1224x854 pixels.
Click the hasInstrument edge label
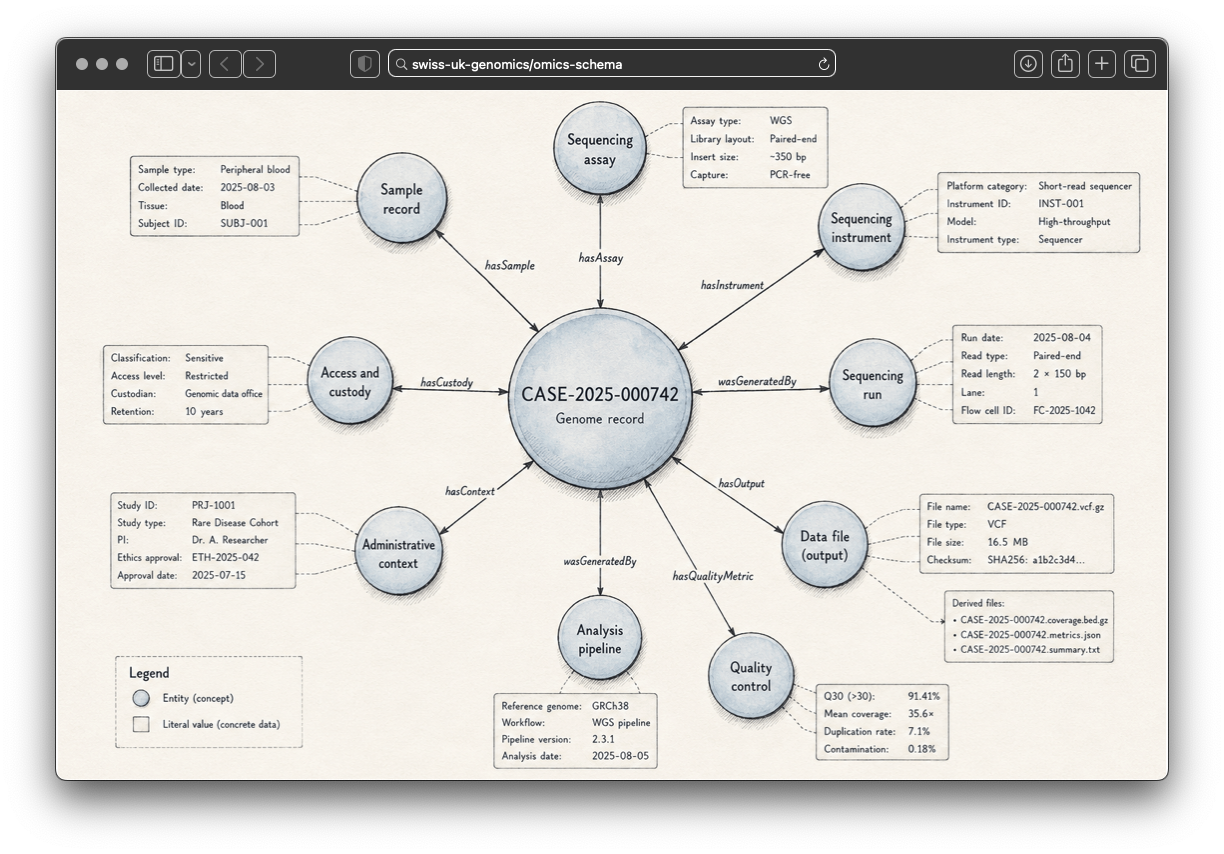pos(732,285)
